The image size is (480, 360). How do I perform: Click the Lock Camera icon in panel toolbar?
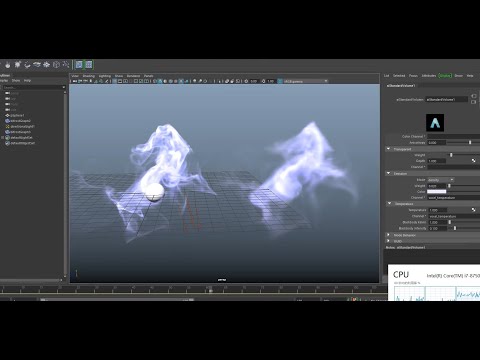80,81
